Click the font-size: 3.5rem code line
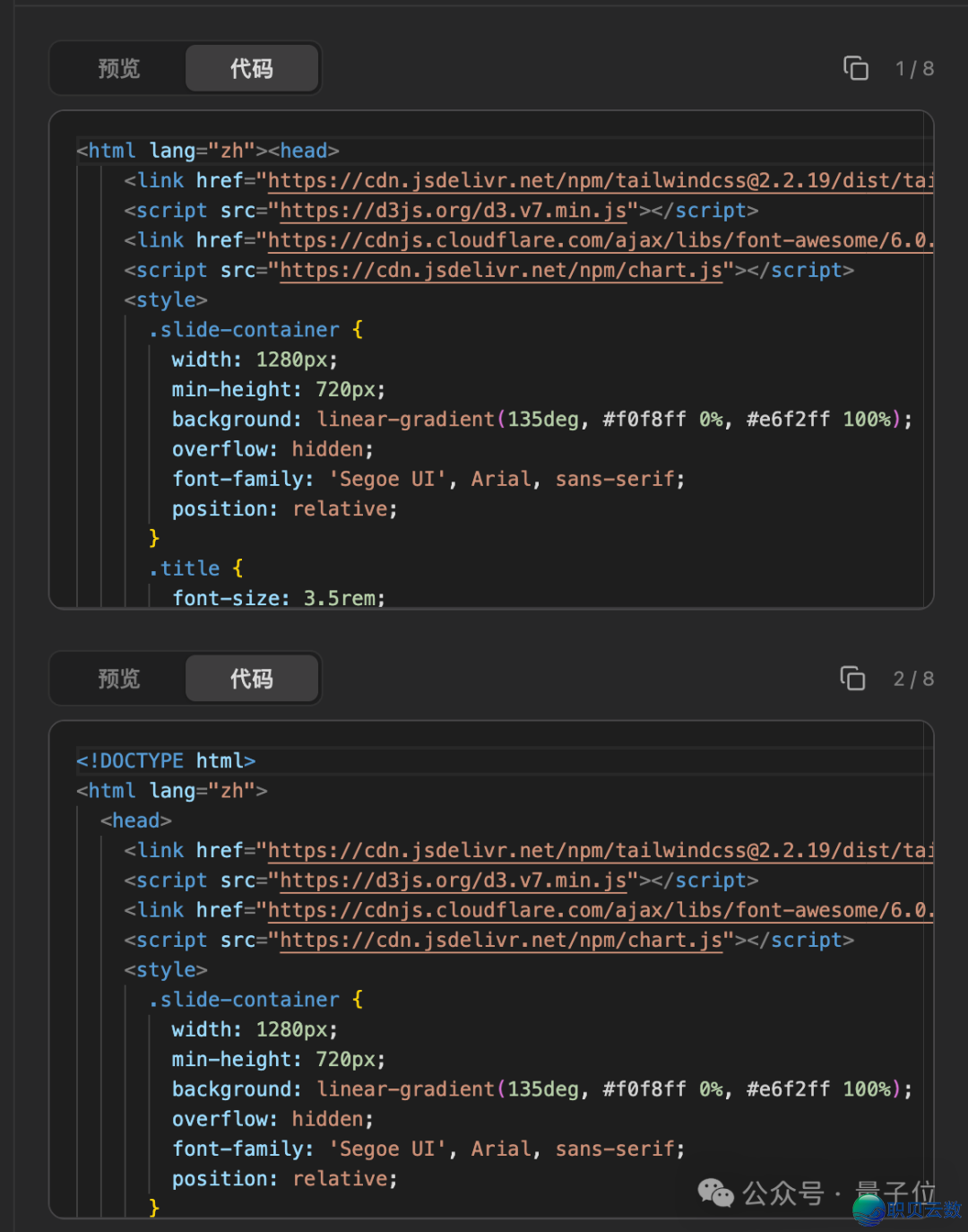 (x=278, y=597)
